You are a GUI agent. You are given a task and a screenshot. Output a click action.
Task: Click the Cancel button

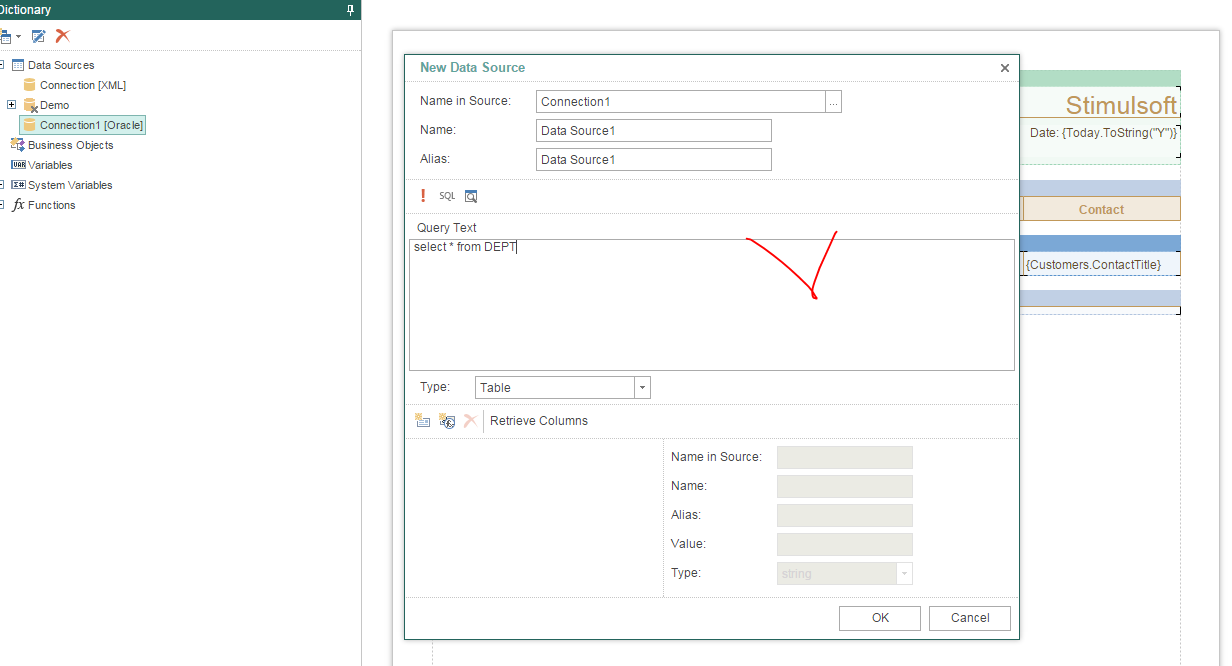(x=970, y=618)
